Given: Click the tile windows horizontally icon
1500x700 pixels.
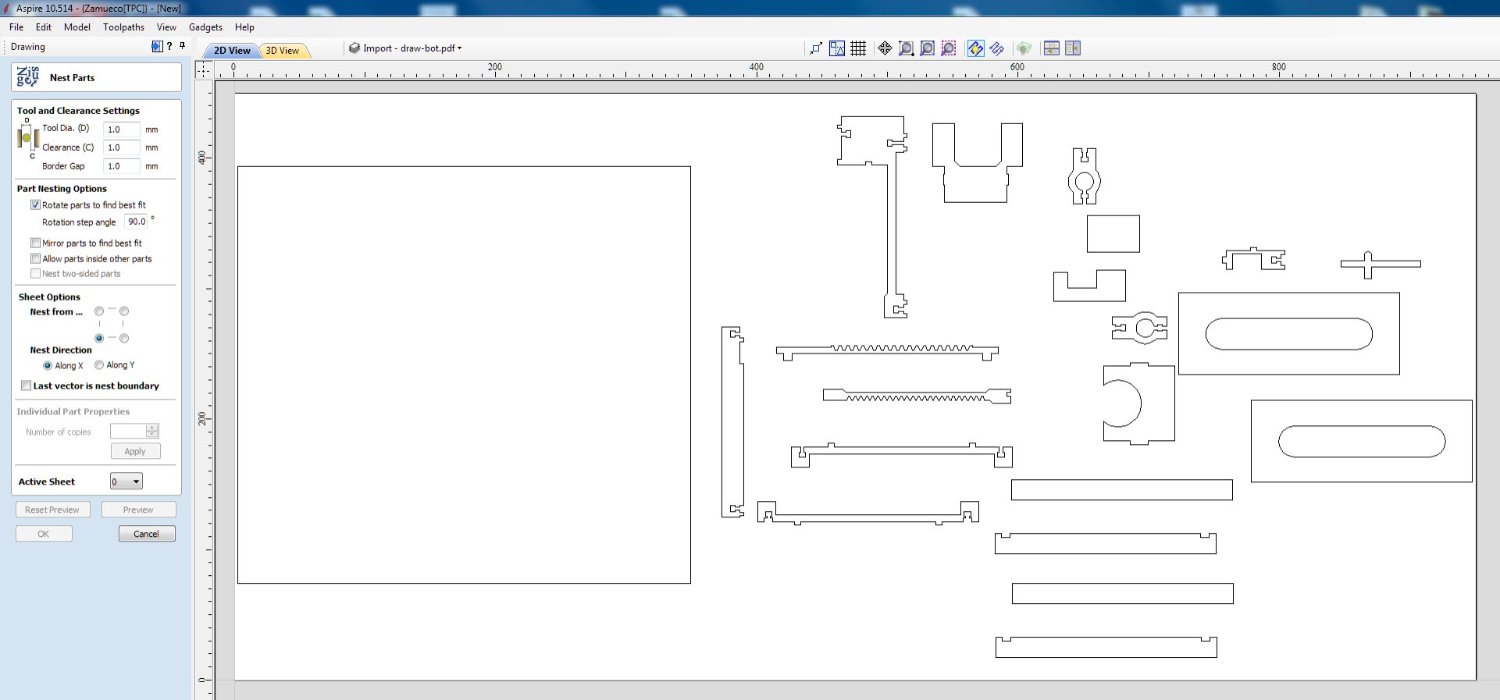Looking at the screenshot, I should pos(1051,48).
